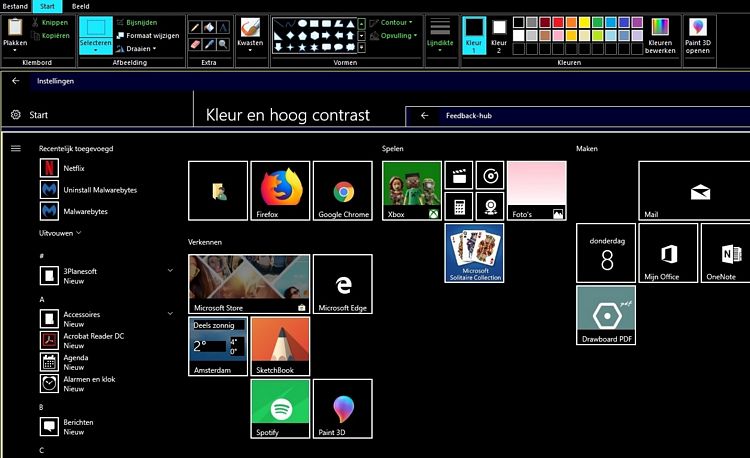Click the Uitvouwen expander in the pictured app list
Viewport: 750px width, 458px height.
coord(60,233)
